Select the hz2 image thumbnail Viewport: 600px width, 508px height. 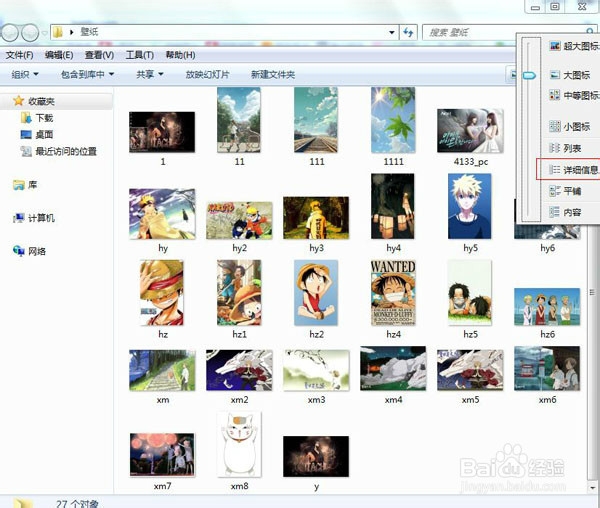click(316, 293)
